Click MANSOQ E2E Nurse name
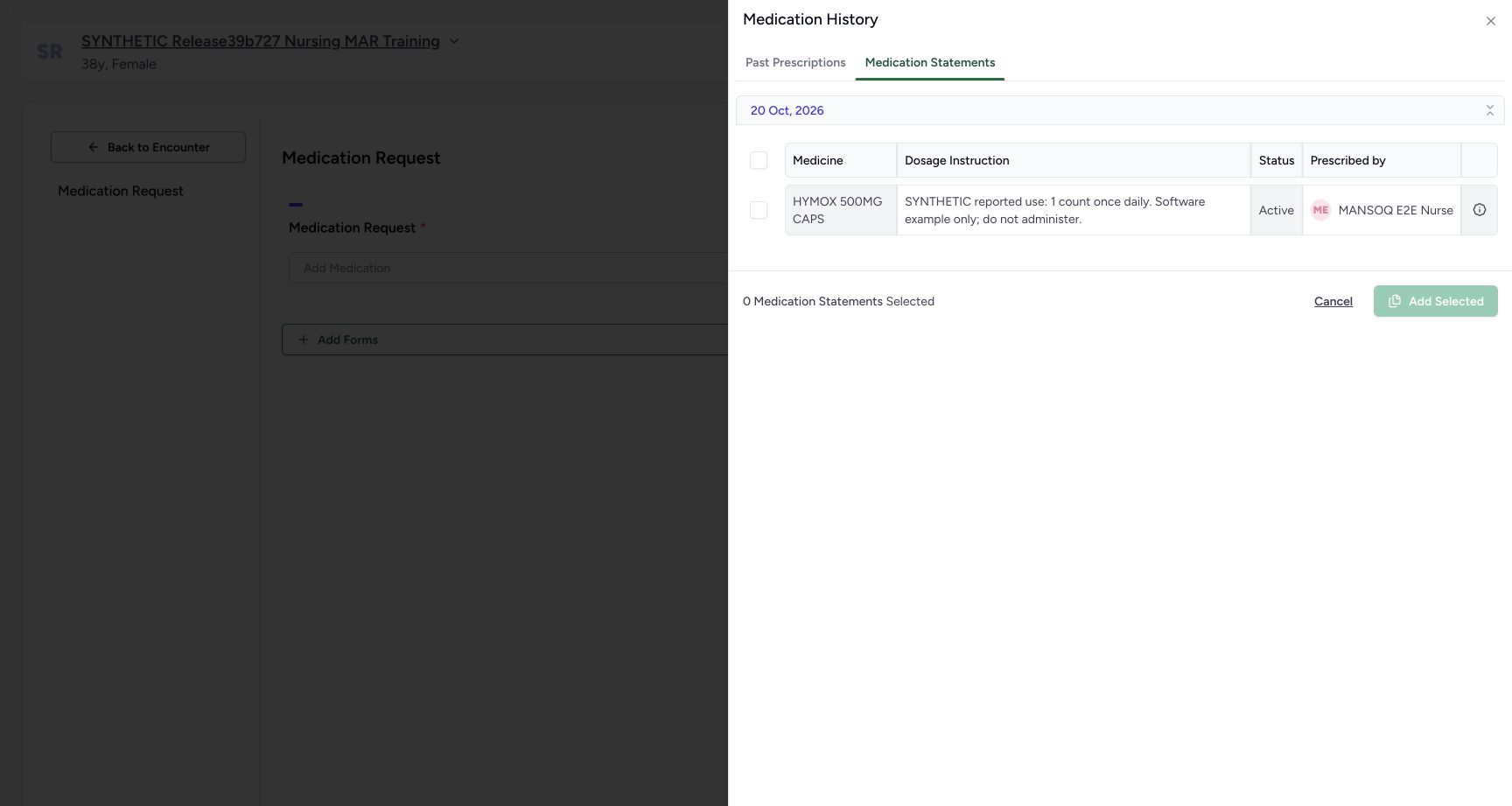The width and height of the screenshot is (1512, 806). pyautogui.click(x=1396, y=210)
